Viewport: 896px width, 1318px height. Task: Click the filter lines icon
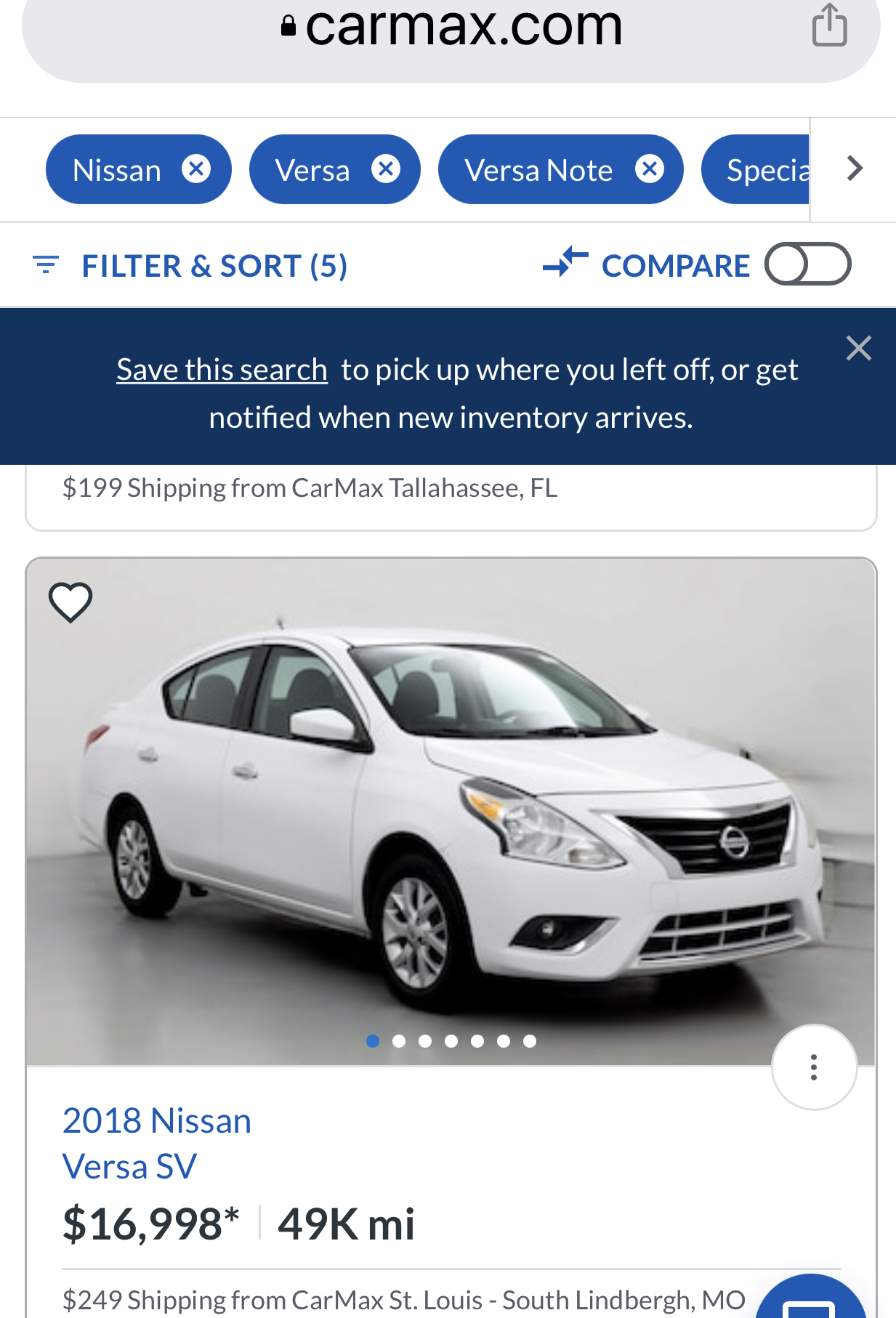click(46, 265)
